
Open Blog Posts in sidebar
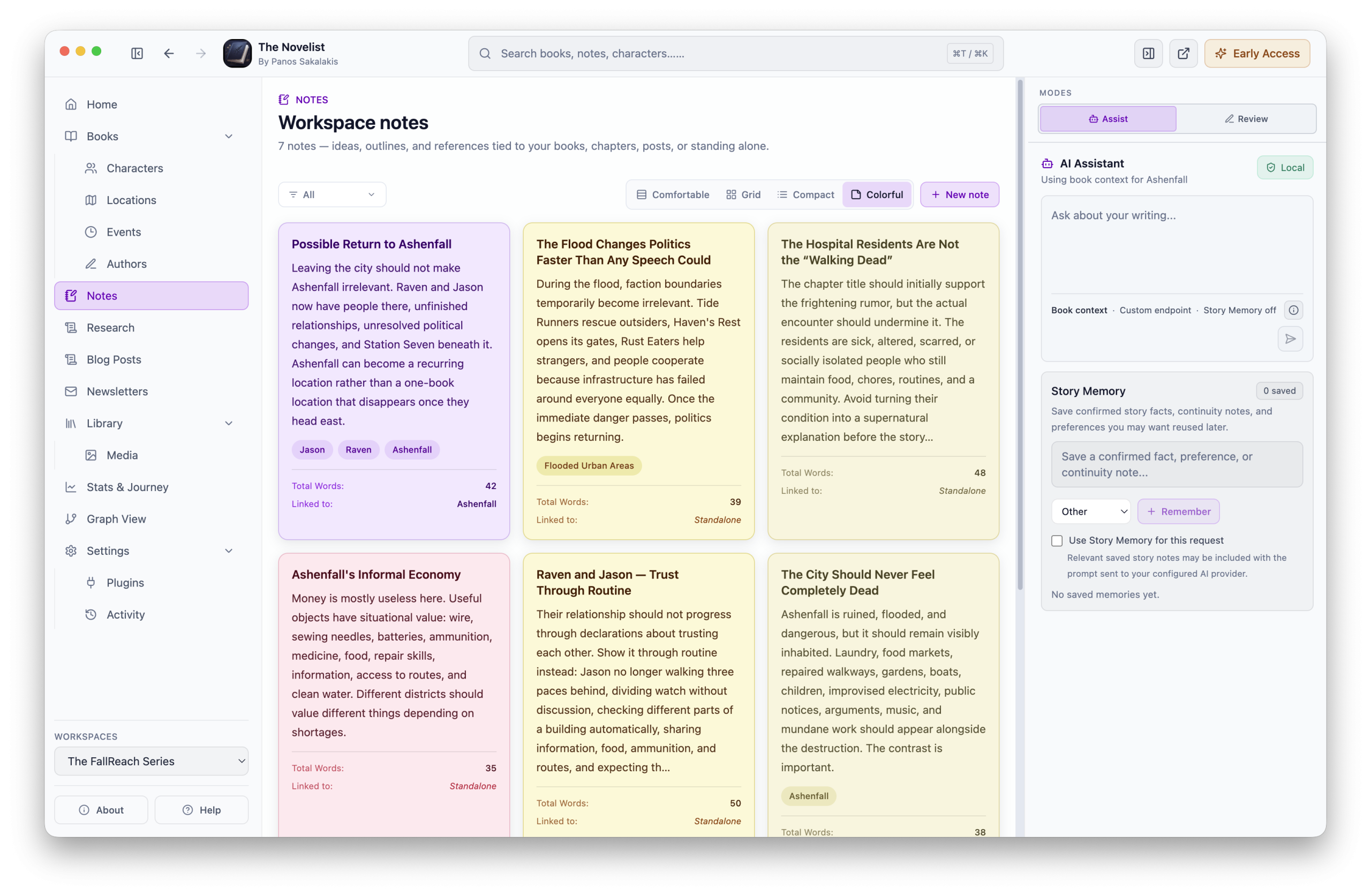pos(152,359)
